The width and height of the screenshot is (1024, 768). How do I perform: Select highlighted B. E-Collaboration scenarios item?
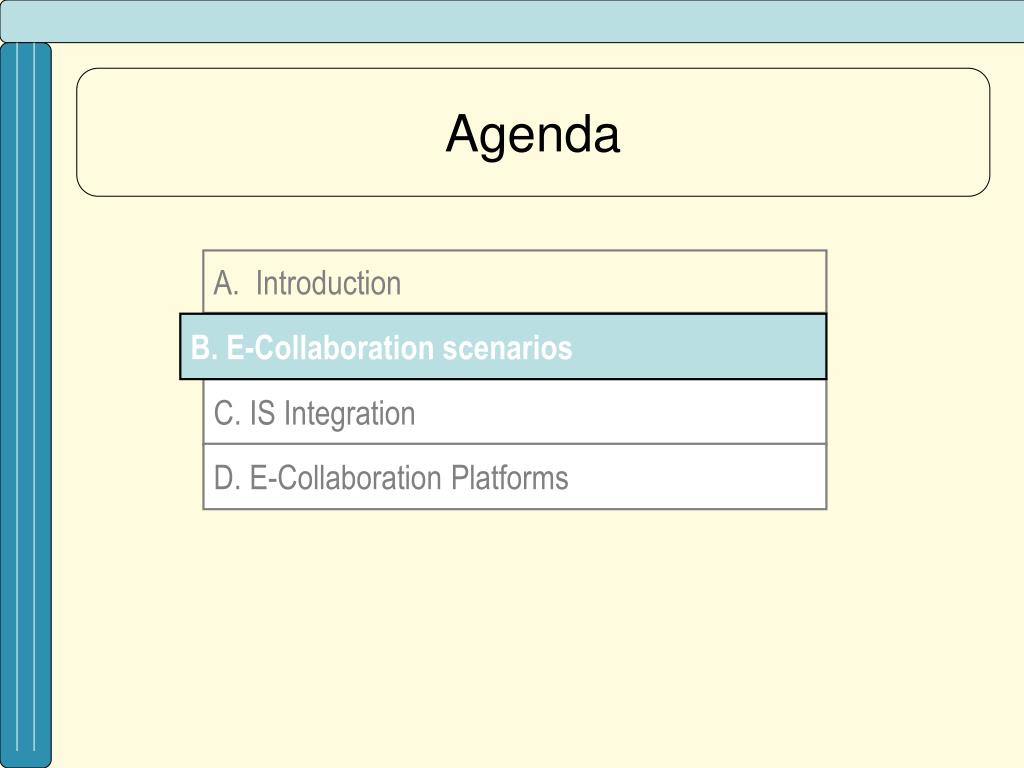tap(503, 347)
